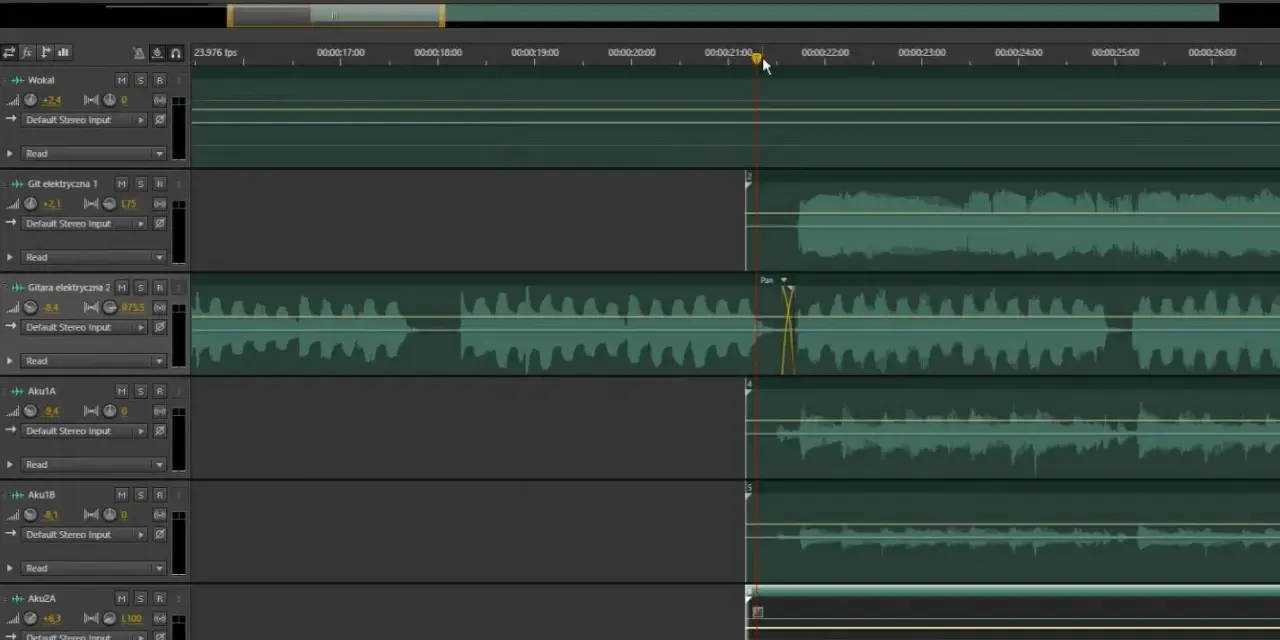Expand automation lanes for Git elektryczna 1
The height and width of the screenshot is (640, 1280).
click(10, 258)
